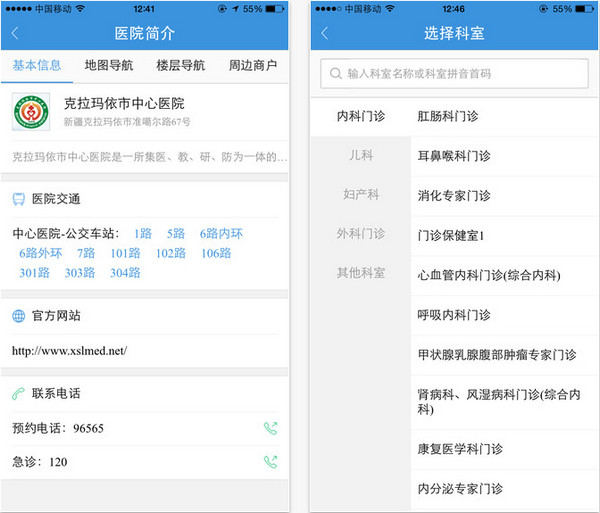The image size is (600, 513).
Task: Select the 儿科 category
Action: coord(360,155)
